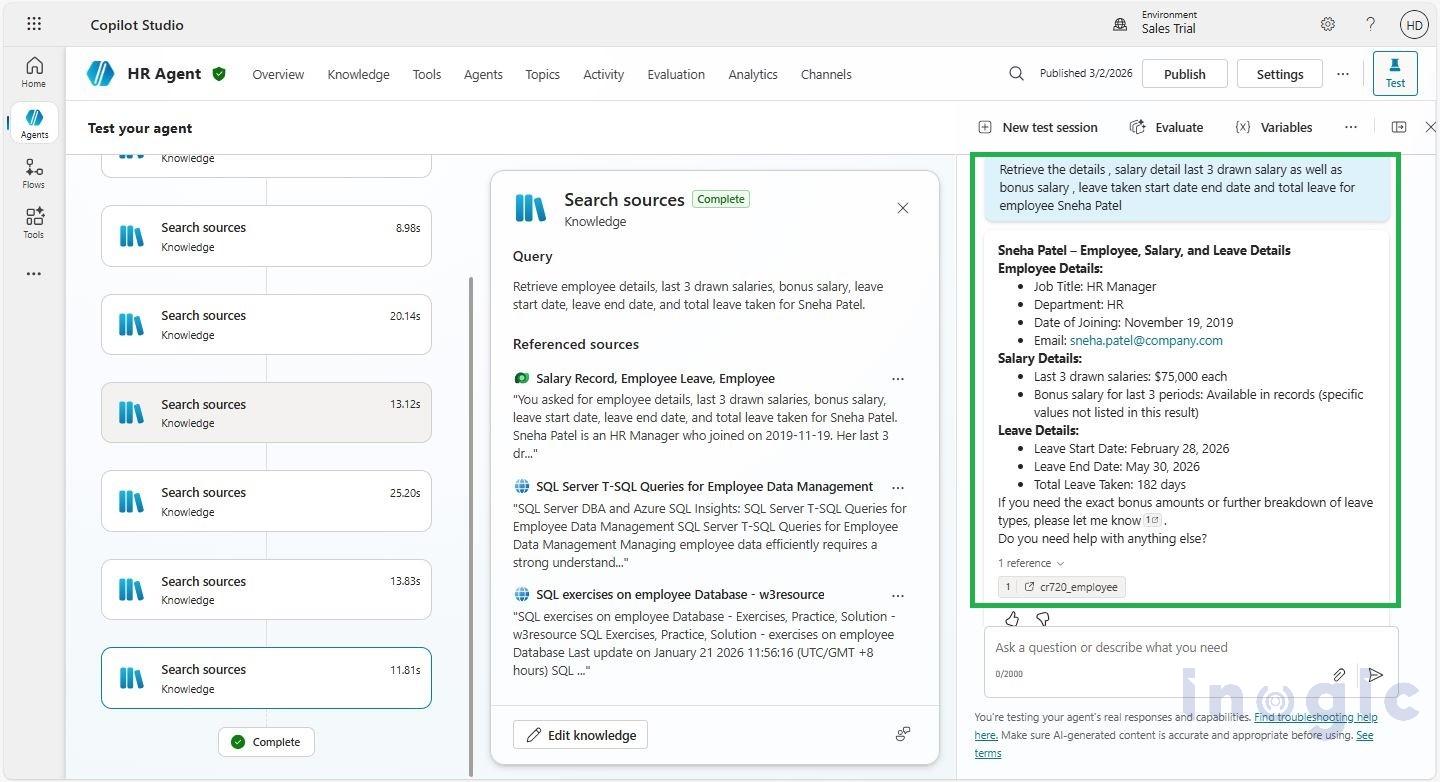Open the Salary Record source options menu
Viewport: 1440px width, 782px height.
click(897, 379)
